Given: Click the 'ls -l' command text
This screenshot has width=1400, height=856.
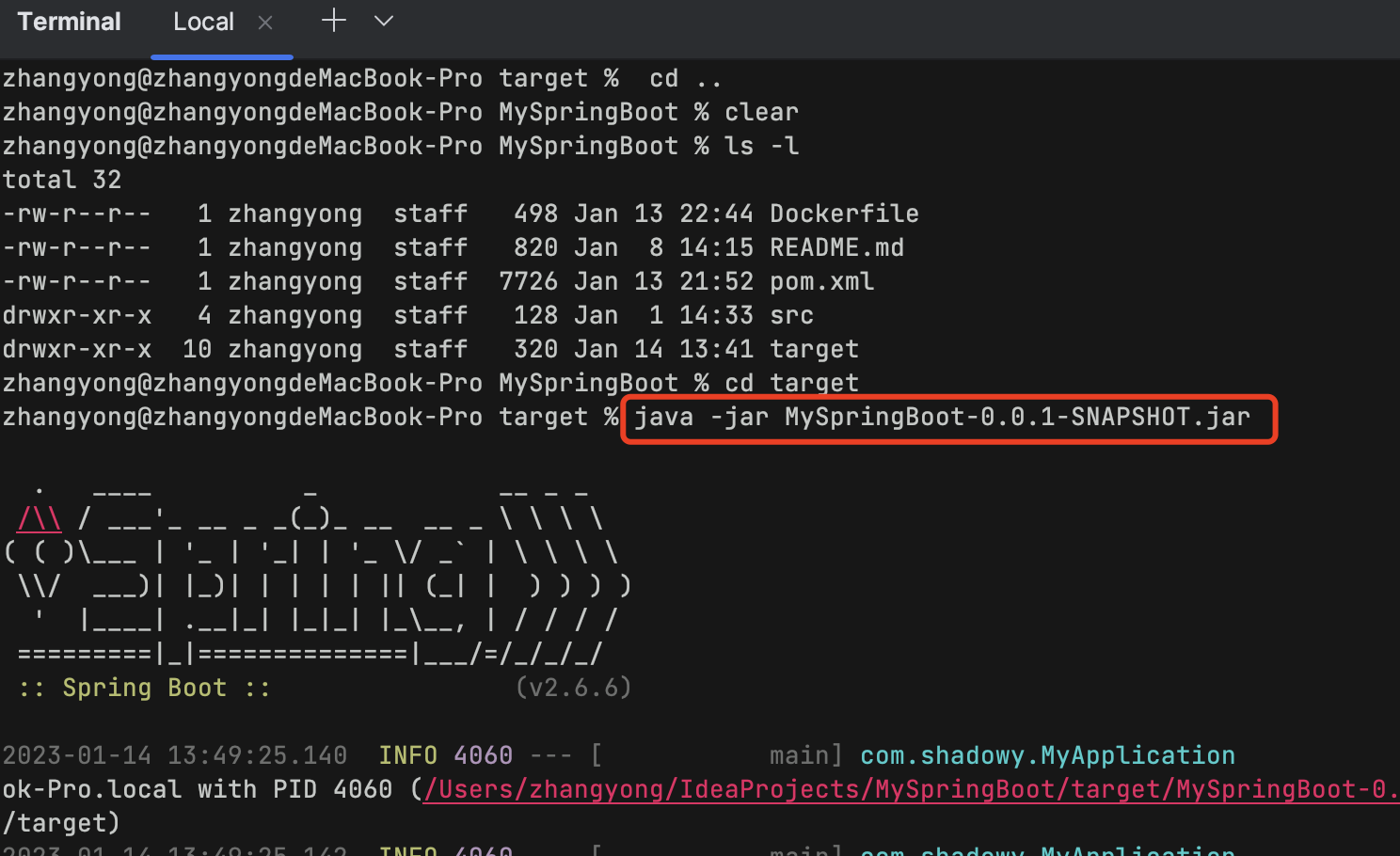Looking at the screenshot, I should [x=761, y=146].
